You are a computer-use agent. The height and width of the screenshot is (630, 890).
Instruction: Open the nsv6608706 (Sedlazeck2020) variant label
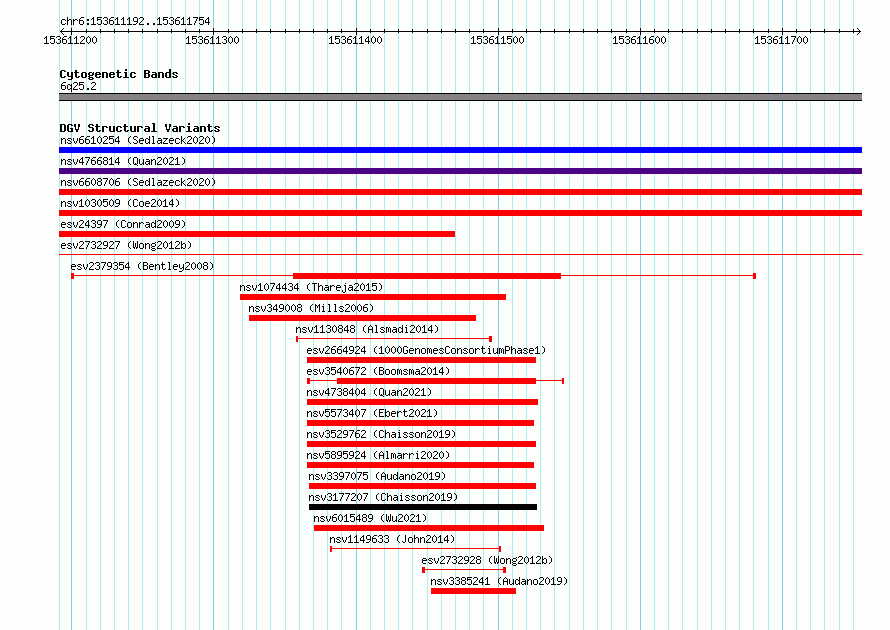[138, 182]
